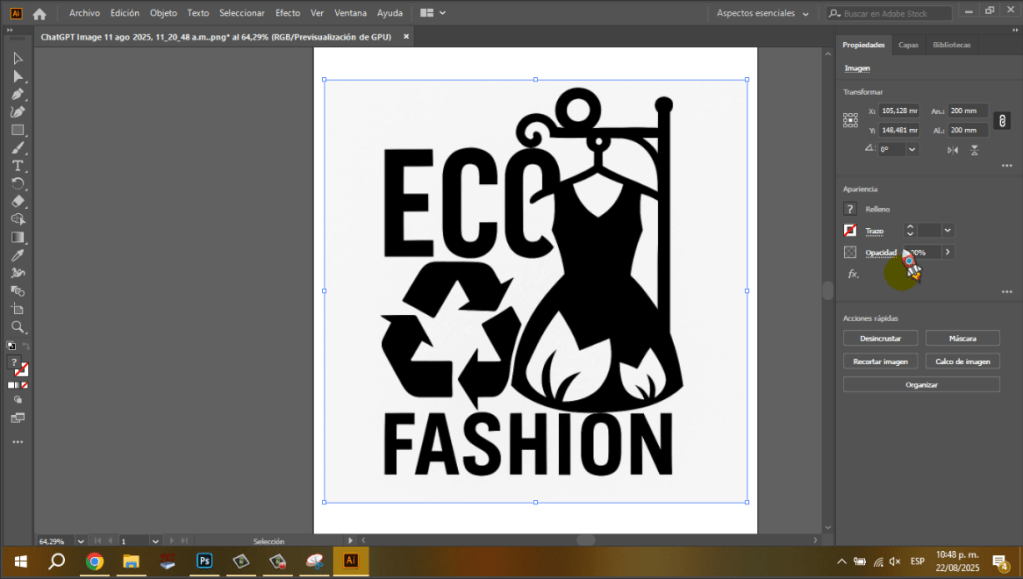Click the constrain proportions link icon
This screenshot has width=1023, height=579.
point(1002,121)
